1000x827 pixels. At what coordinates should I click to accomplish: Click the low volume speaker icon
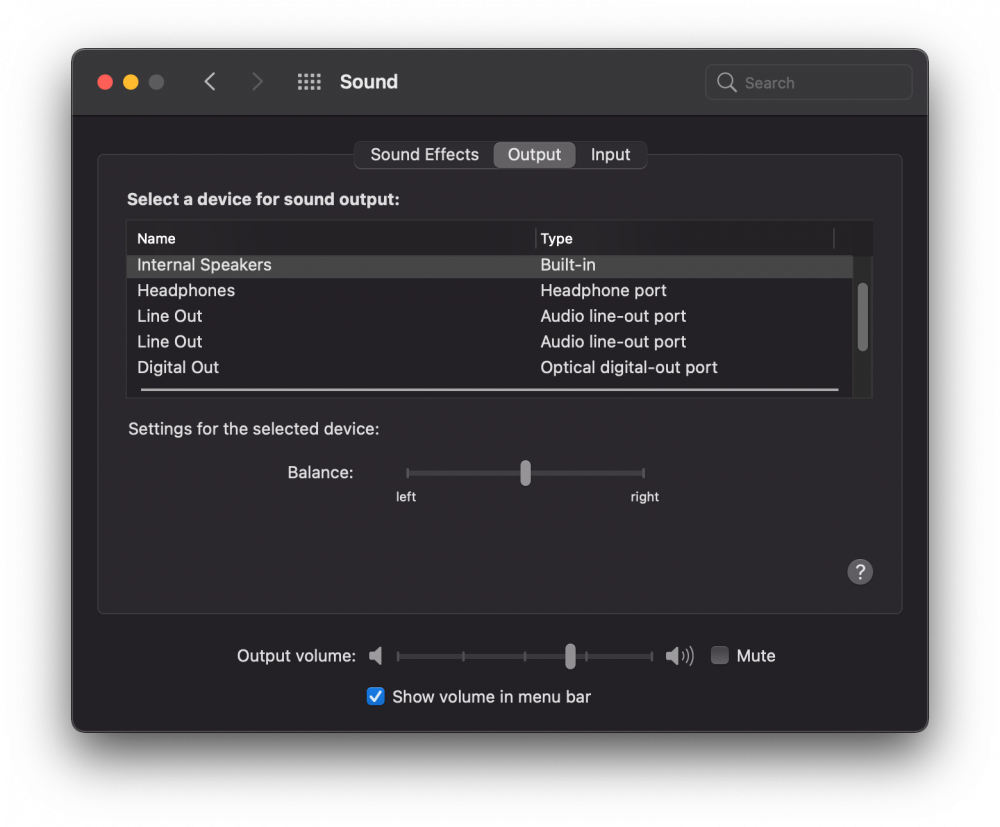click(376, 655)
